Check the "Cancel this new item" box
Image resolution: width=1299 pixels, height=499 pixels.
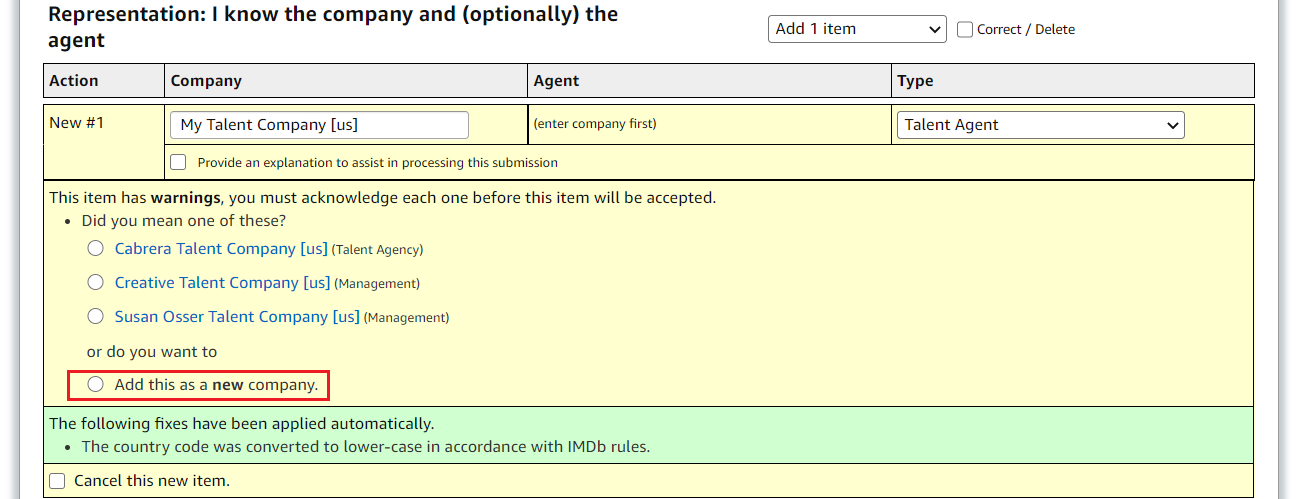(x=58, y=481)
